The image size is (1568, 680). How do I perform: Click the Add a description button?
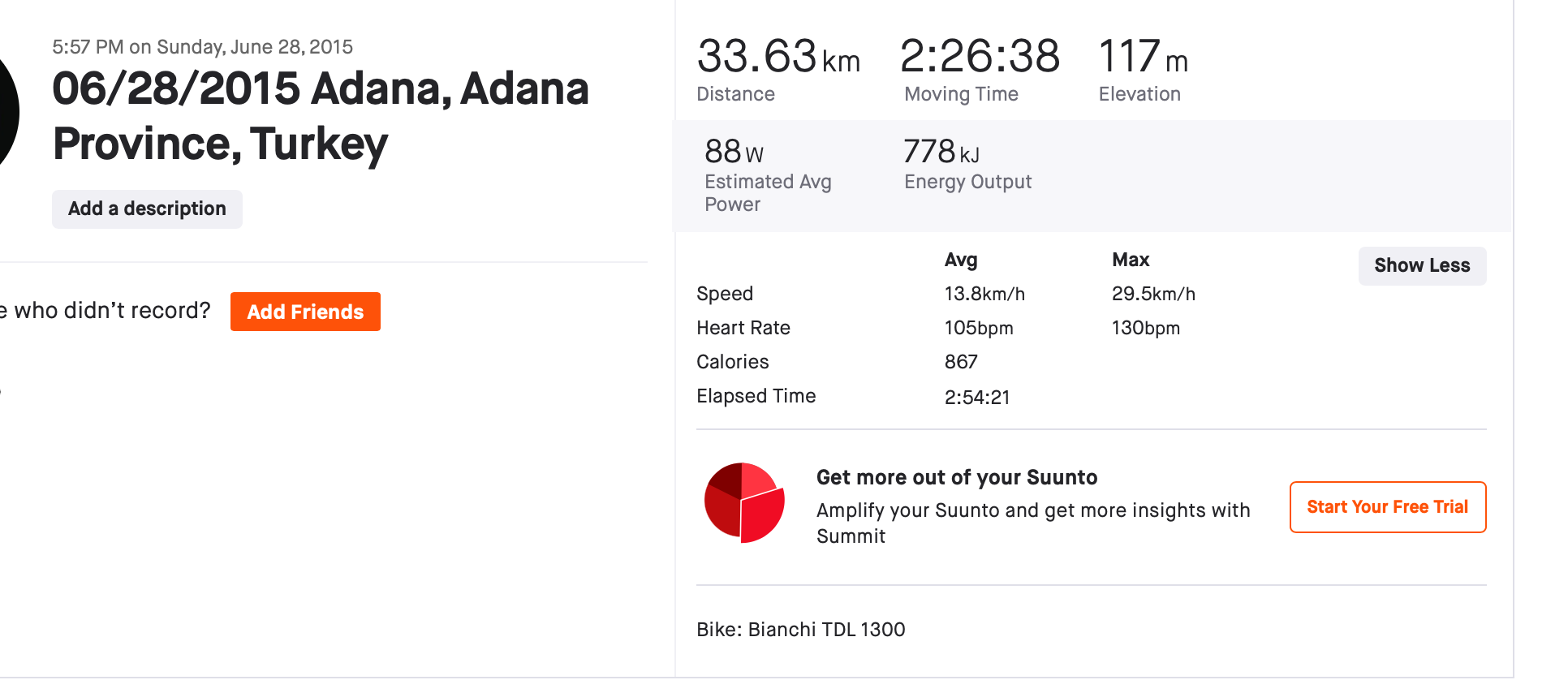[x=147, y=209]
